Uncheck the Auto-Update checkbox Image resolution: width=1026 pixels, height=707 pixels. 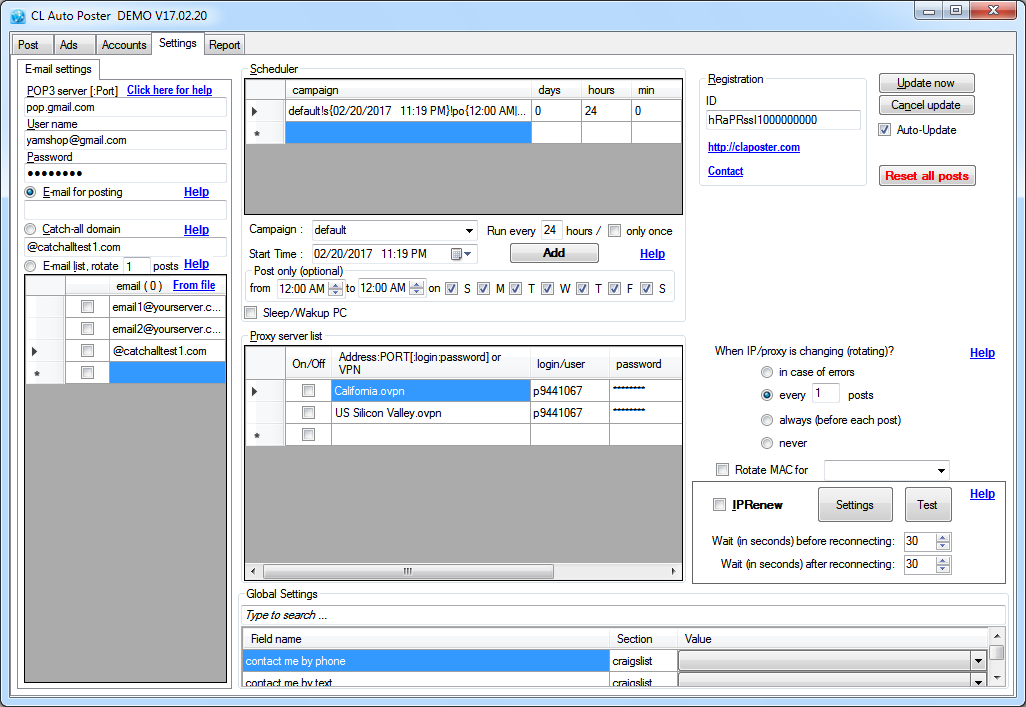click(x=884, y=130)
